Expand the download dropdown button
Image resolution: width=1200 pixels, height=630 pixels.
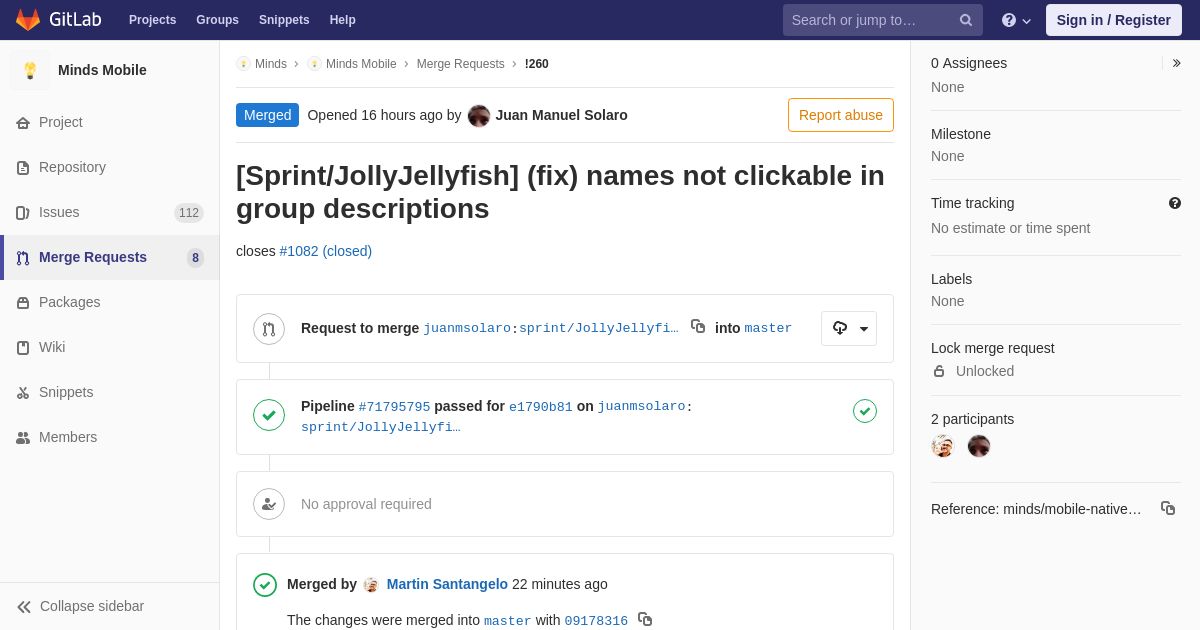tap(849, 328)
